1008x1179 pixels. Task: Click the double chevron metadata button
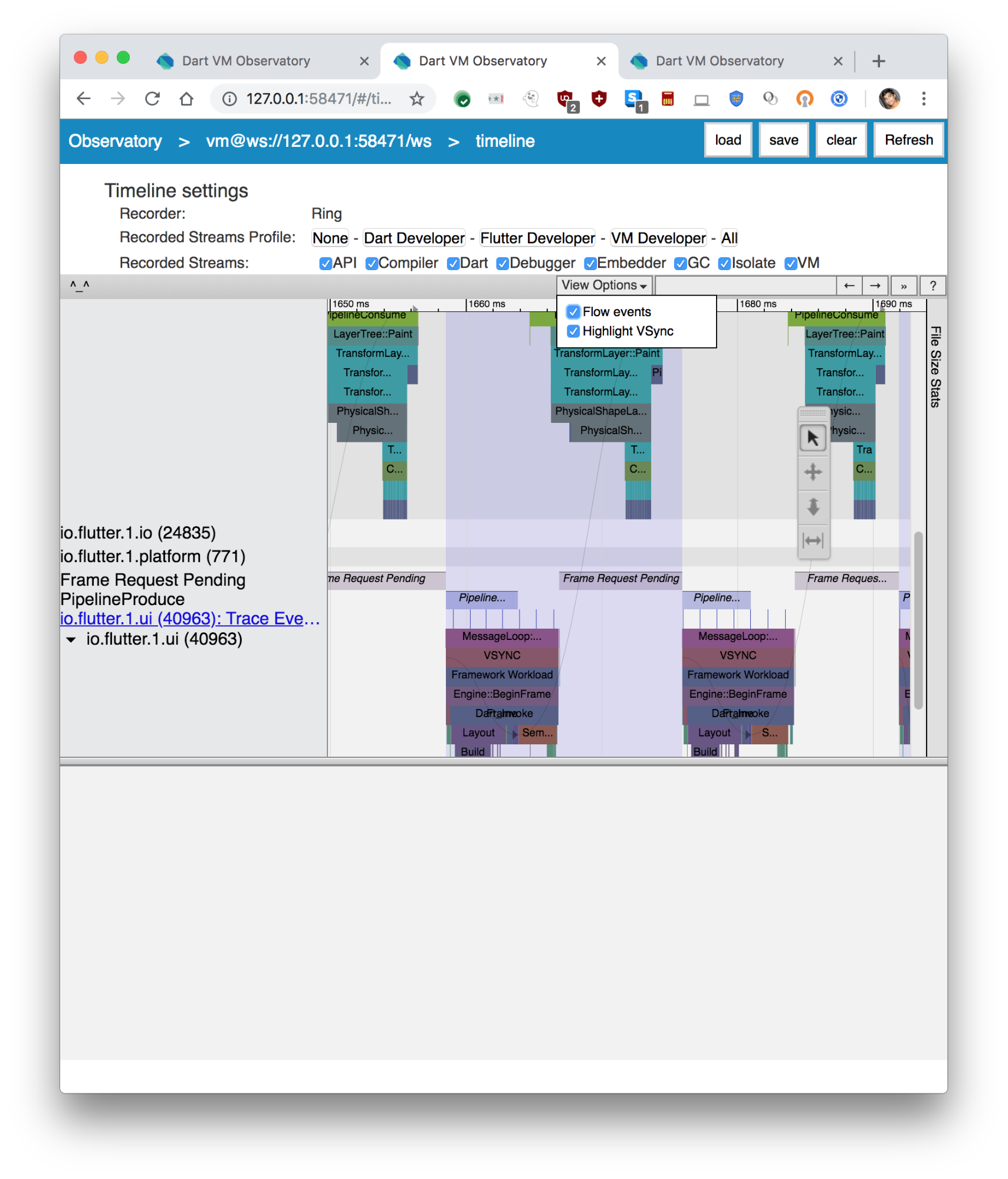click(904, 285)
